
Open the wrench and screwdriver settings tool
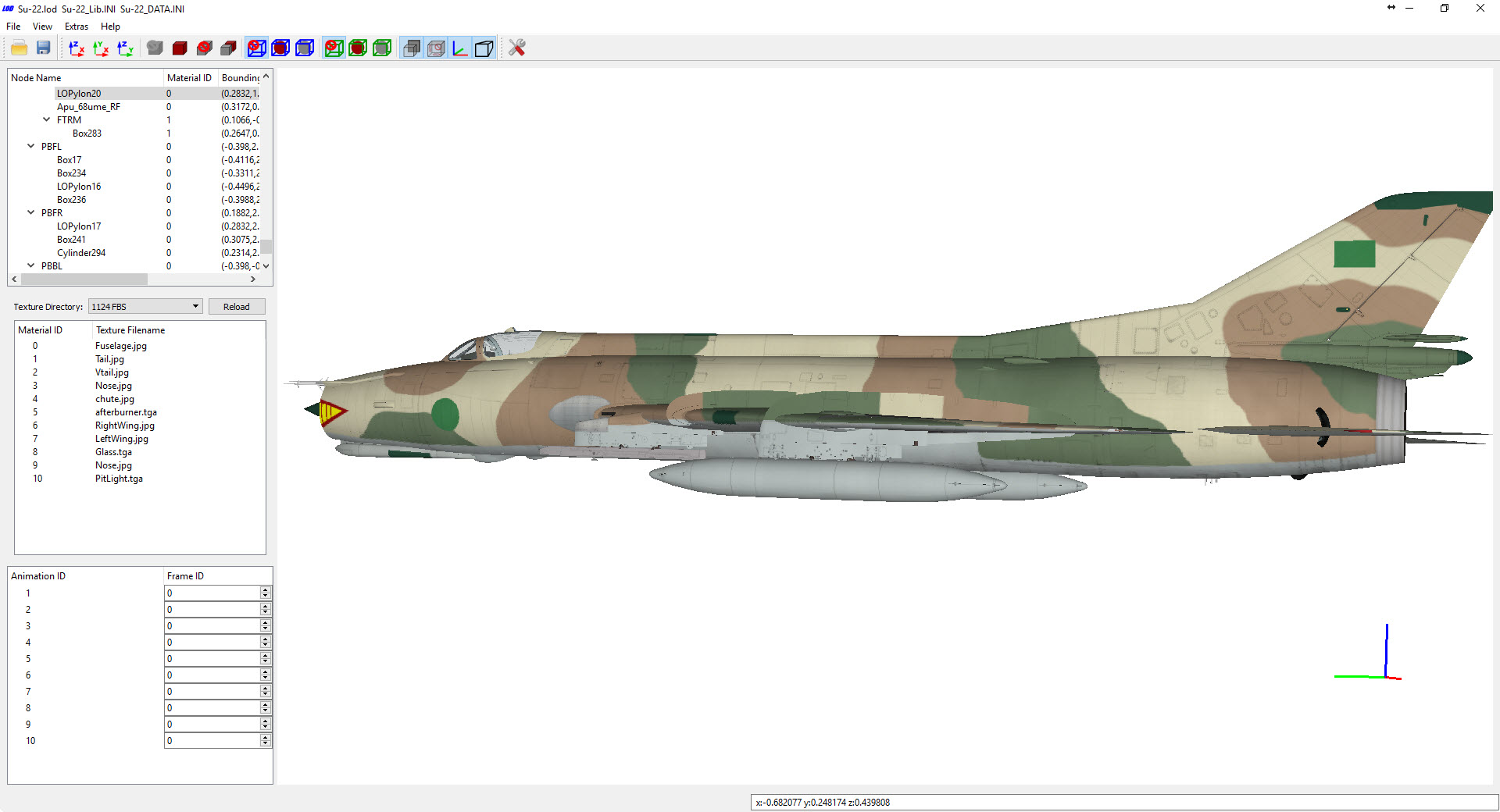point(516,48)
